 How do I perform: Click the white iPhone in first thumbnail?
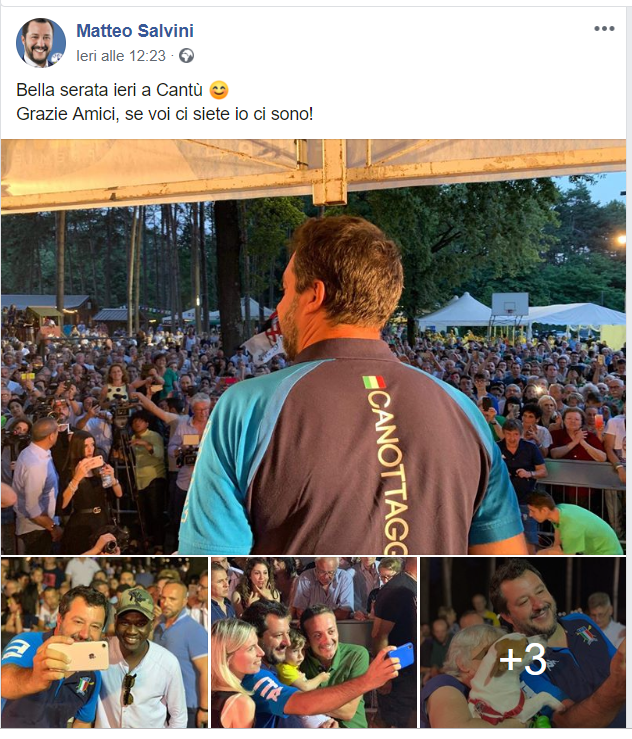pyautogui.click(x=78, y=656)
